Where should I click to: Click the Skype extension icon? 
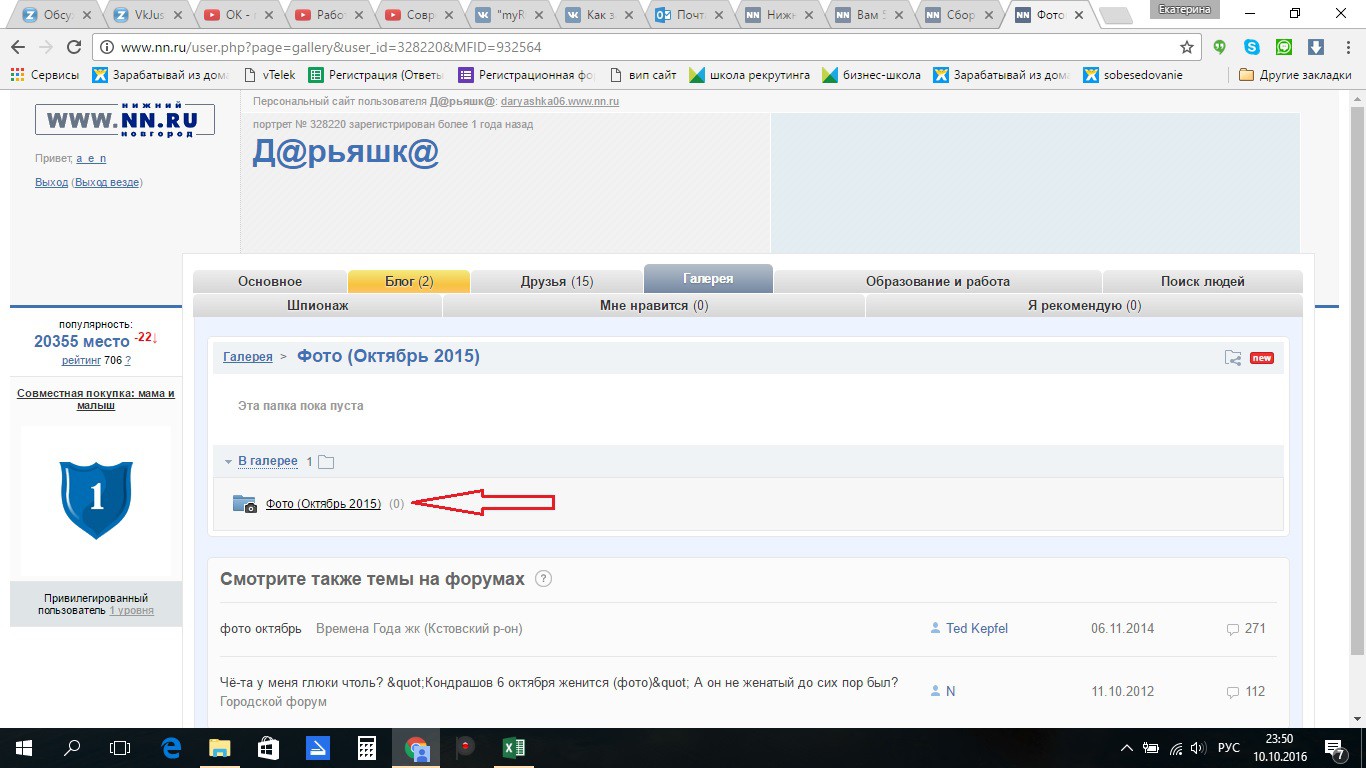(1252, 47)
